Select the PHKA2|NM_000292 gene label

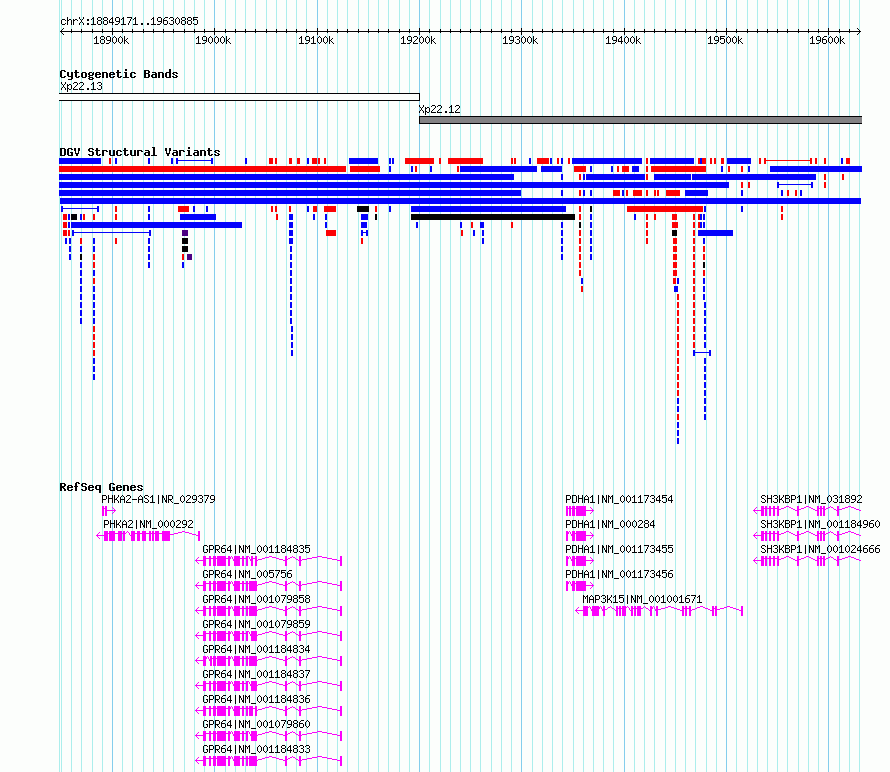coord(148,525)
